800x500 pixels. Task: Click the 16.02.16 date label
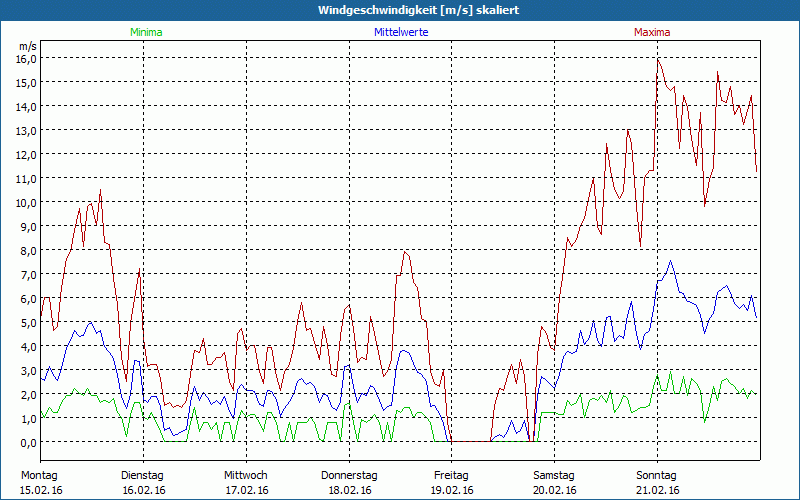point(144,490)
